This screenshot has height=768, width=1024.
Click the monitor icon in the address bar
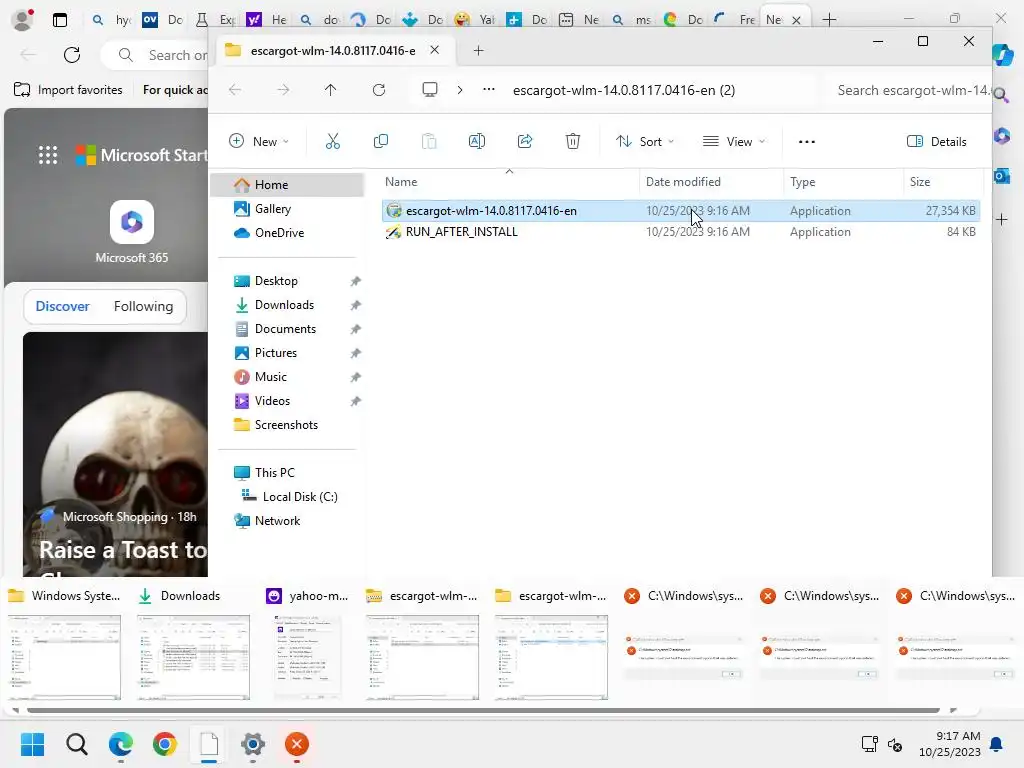tap(430, 89)
